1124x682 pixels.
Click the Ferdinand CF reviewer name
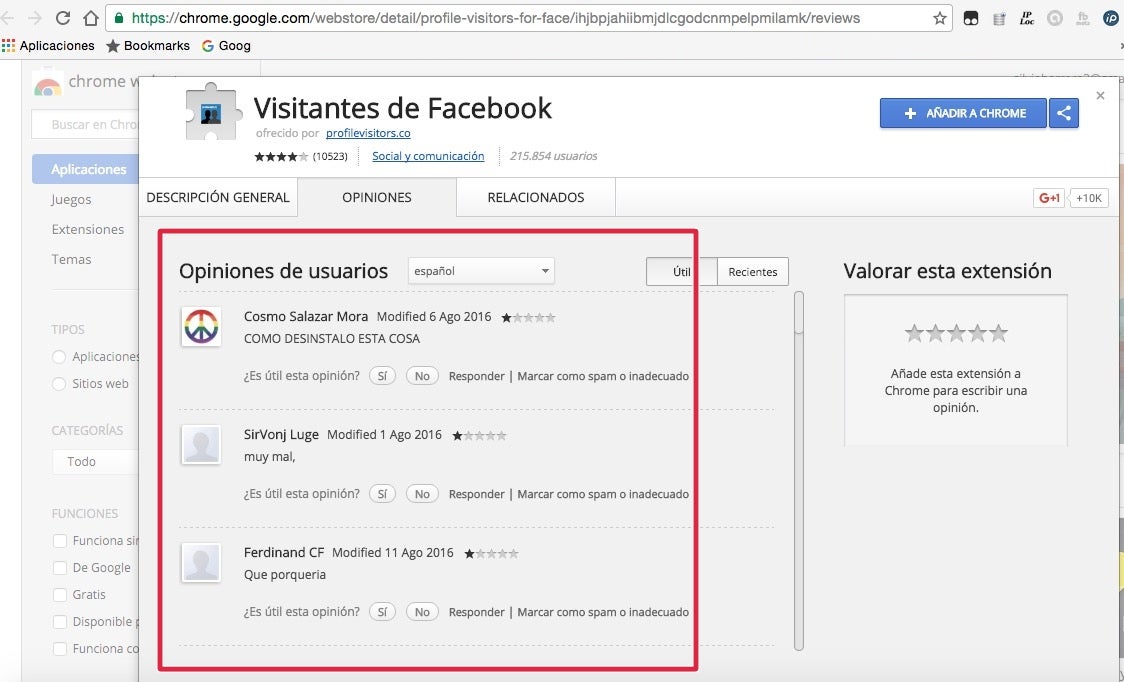284,553
